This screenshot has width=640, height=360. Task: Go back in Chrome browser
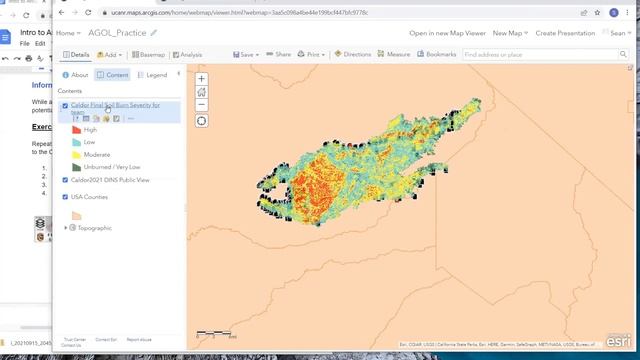coord(61,13)
